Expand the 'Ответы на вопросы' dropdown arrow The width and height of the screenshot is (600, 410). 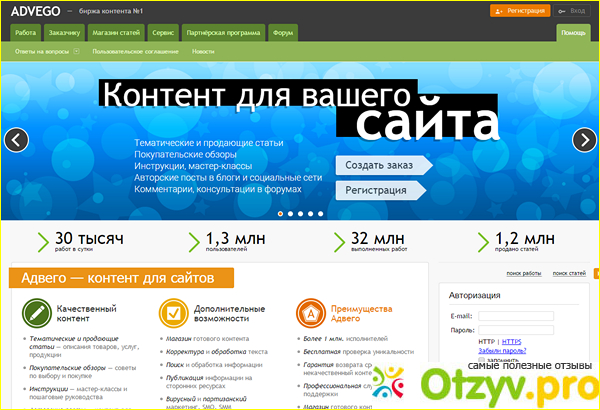(x=76, y=50)
